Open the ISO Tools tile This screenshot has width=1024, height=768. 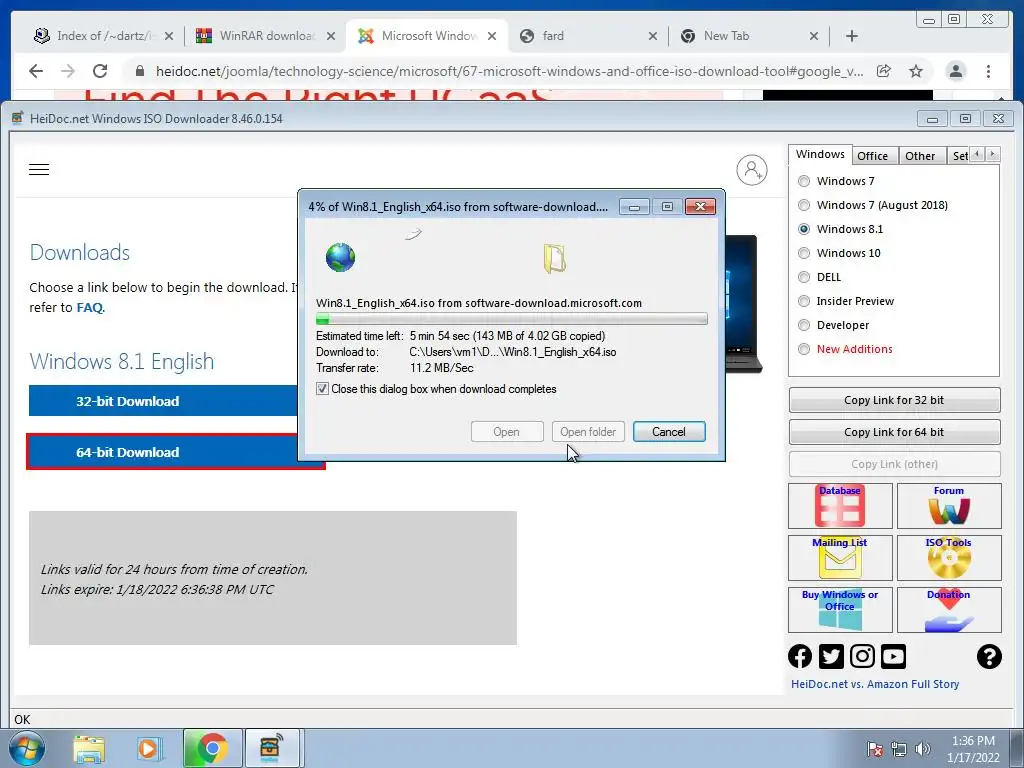(x=949, y=558)
